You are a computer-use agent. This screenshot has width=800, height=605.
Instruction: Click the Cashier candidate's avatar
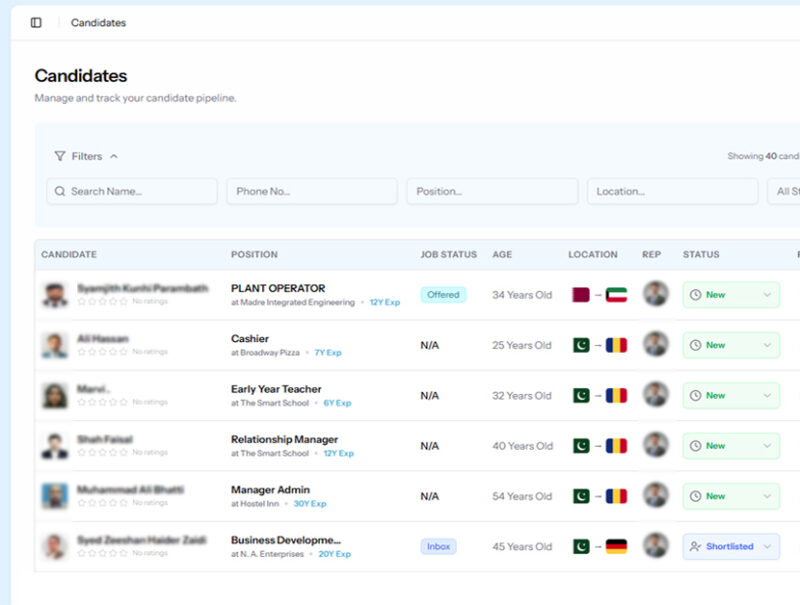(x=55, y=345)
